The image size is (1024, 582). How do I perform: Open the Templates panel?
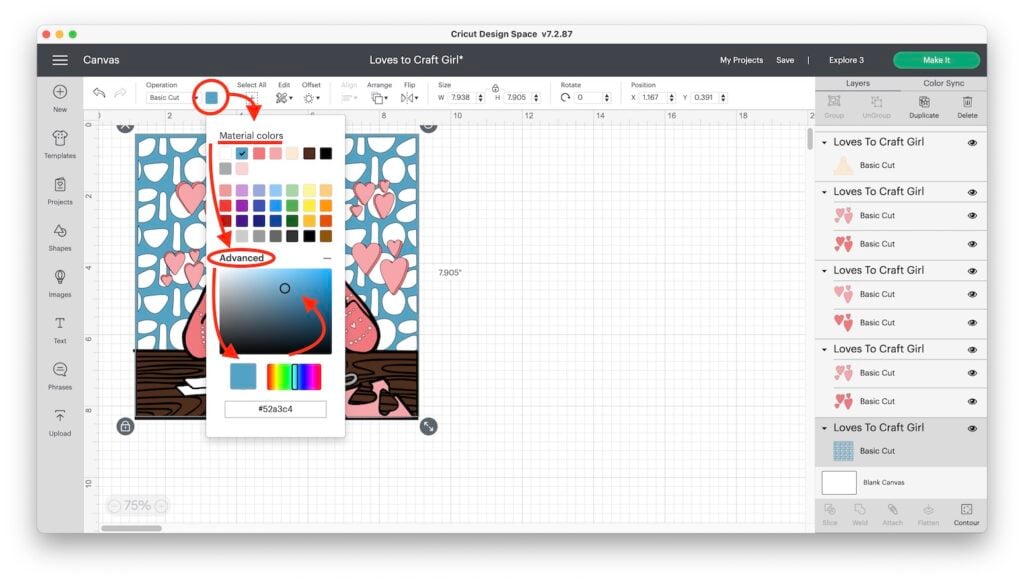click(60, 144)
